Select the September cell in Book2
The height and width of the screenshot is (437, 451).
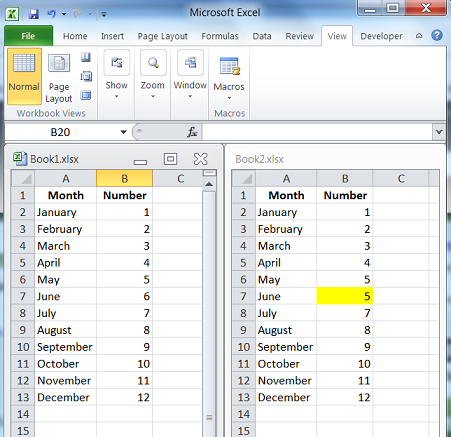click(286, 347)
